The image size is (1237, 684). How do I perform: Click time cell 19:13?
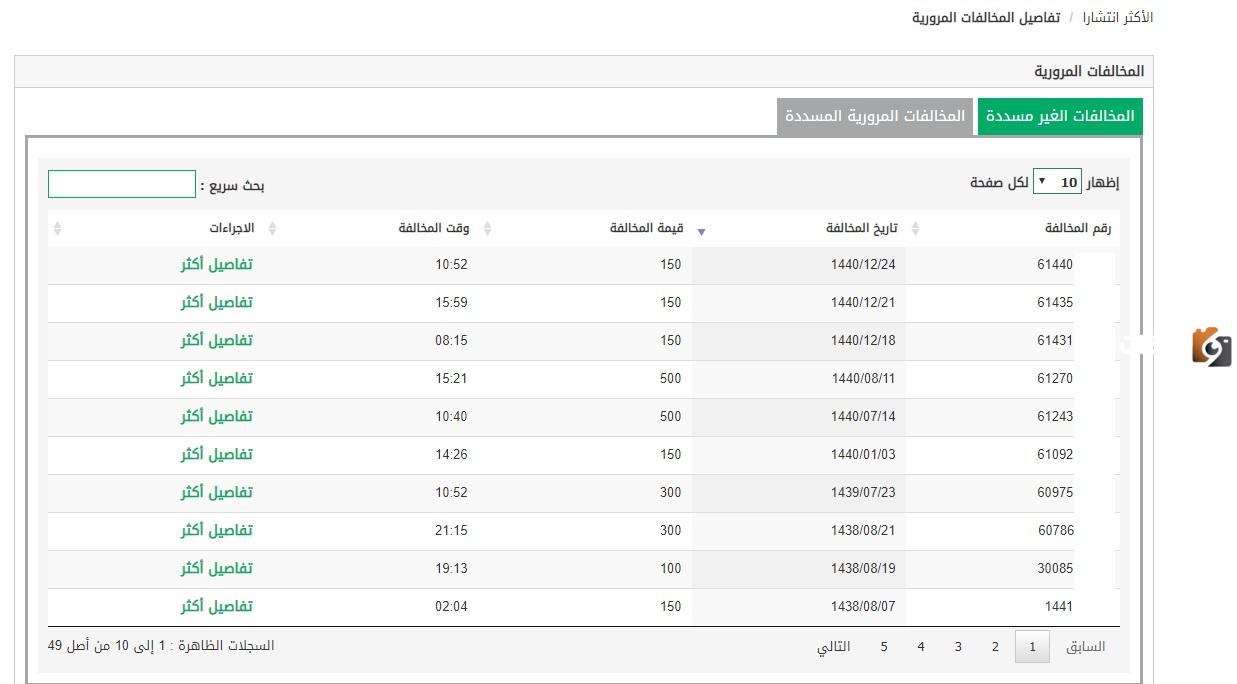tap(451, 569)
